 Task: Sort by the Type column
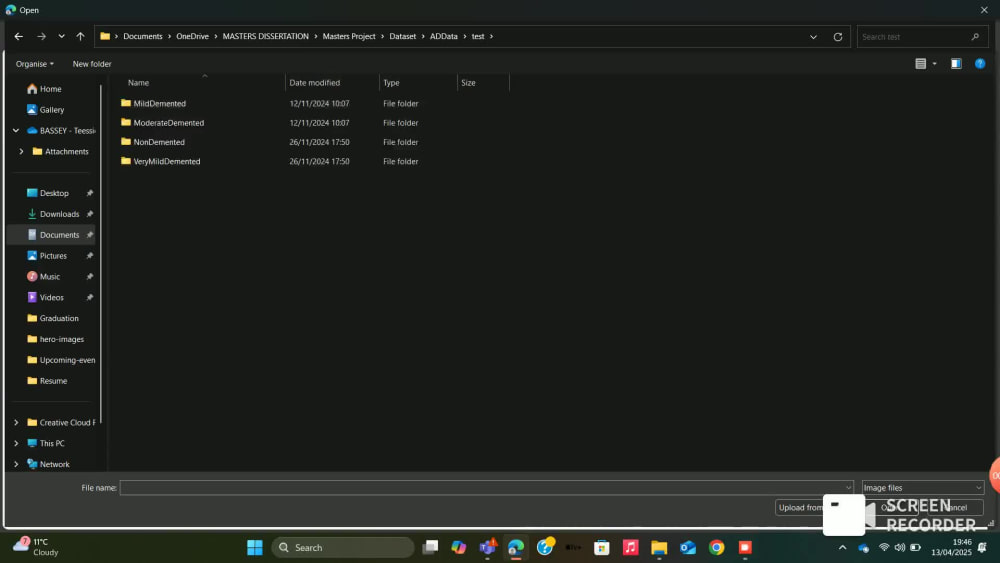[391, 83]
